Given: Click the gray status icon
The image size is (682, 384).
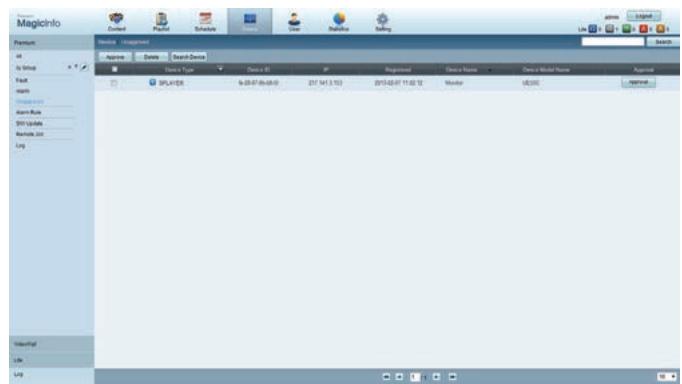Looking at the screenshot, I should click(609, 29).
